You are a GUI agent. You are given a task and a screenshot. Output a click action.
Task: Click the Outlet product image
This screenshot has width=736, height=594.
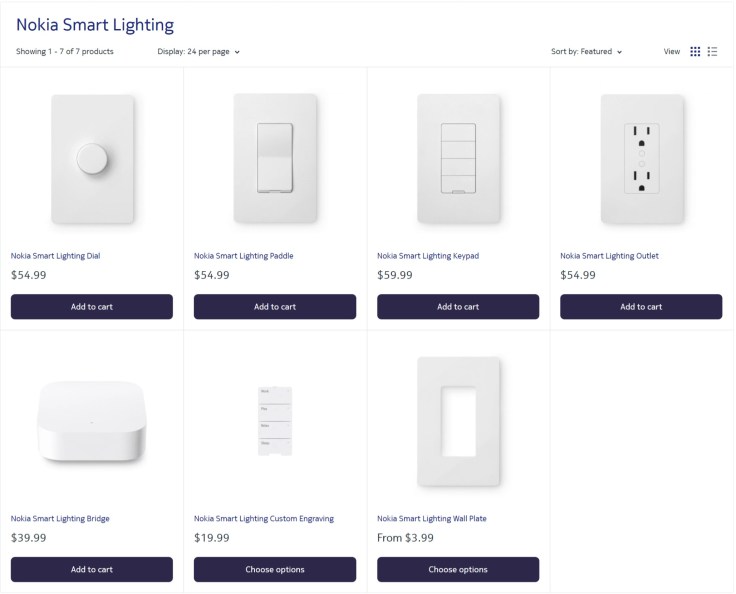641,158
